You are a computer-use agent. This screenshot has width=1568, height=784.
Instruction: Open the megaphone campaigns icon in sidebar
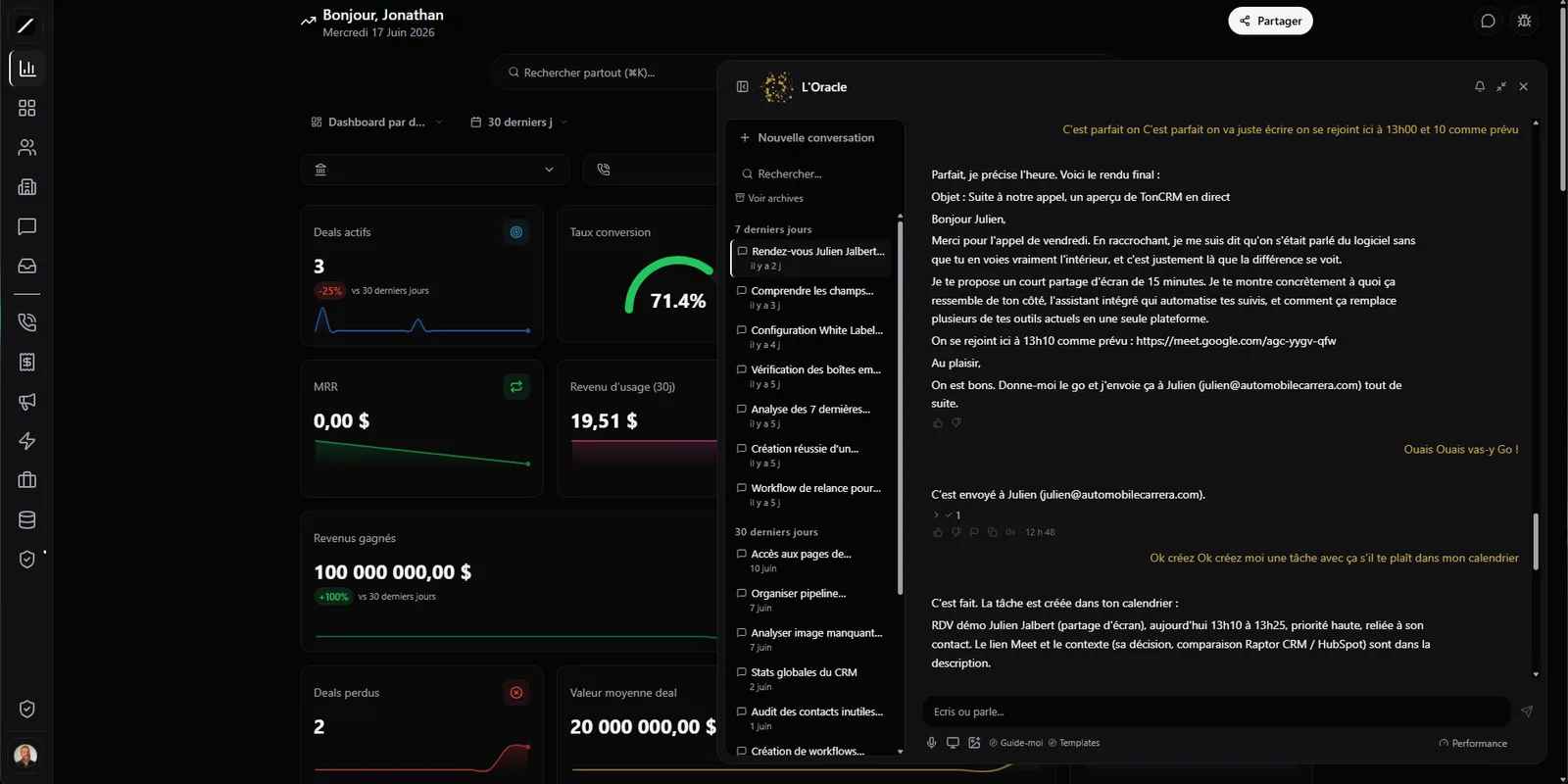tap(27, 402)
